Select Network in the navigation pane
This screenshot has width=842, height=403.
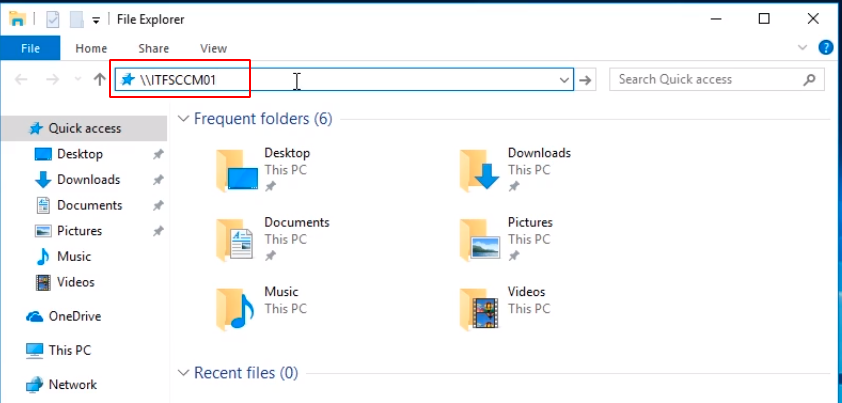(x=72, y=385)
